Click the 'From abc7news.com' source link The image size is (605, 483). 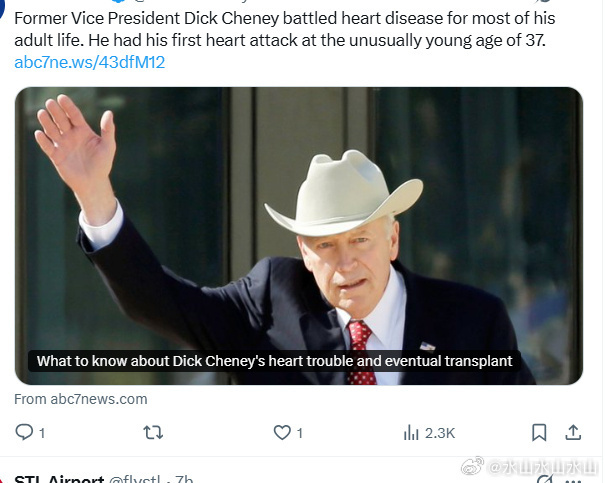point(81,399)
